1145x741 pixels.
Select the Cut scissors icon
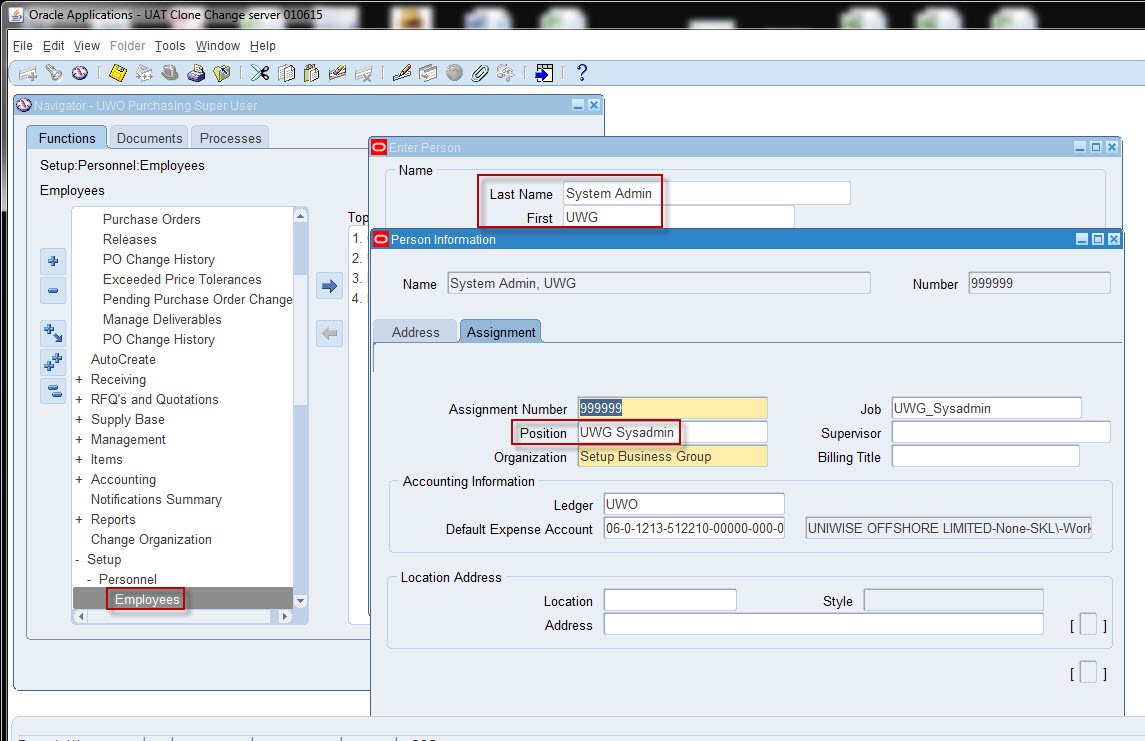258,72
